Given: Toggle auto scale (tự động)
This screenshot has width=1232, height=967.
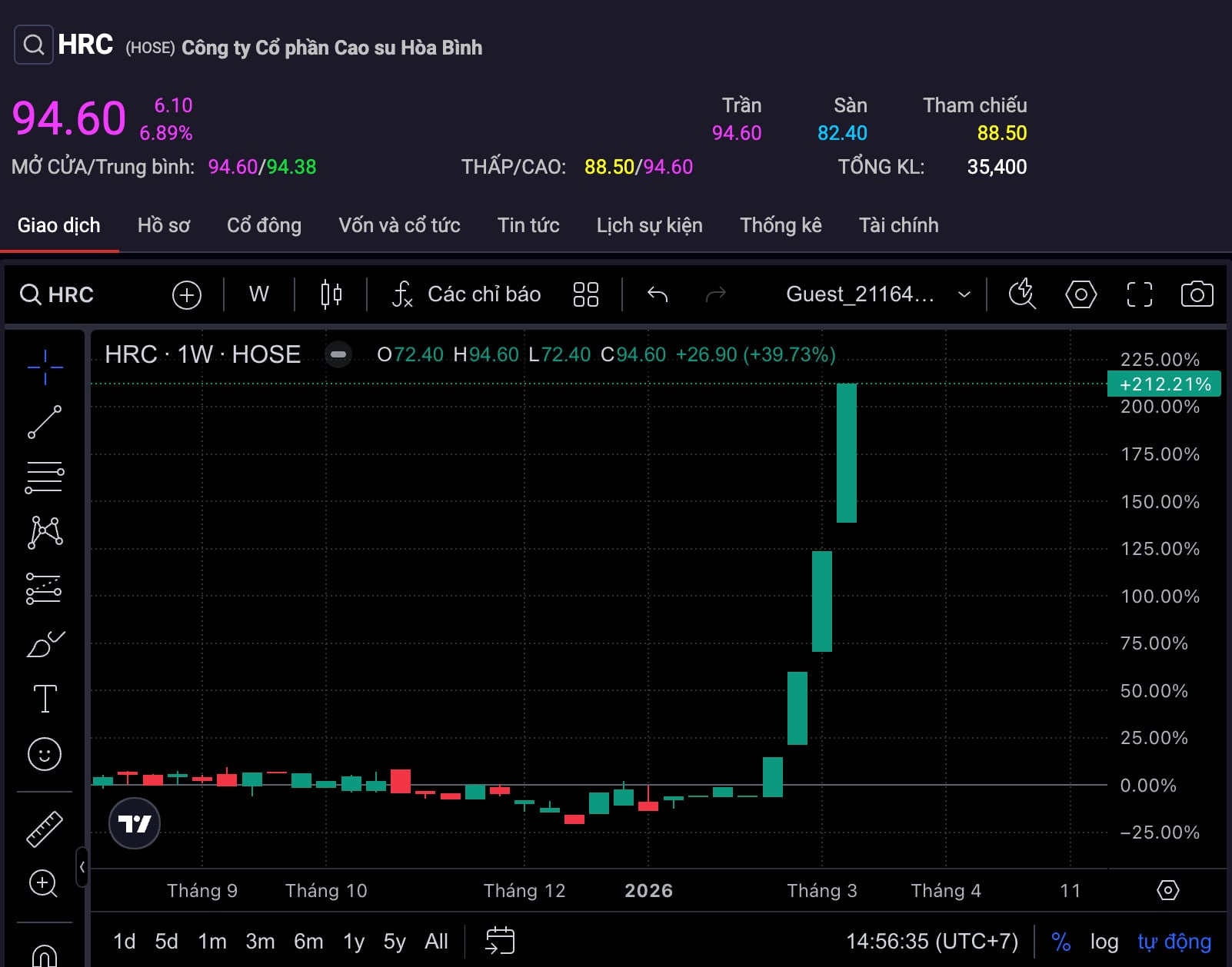Looking at the screenshot, I should tap(1174, 942).
